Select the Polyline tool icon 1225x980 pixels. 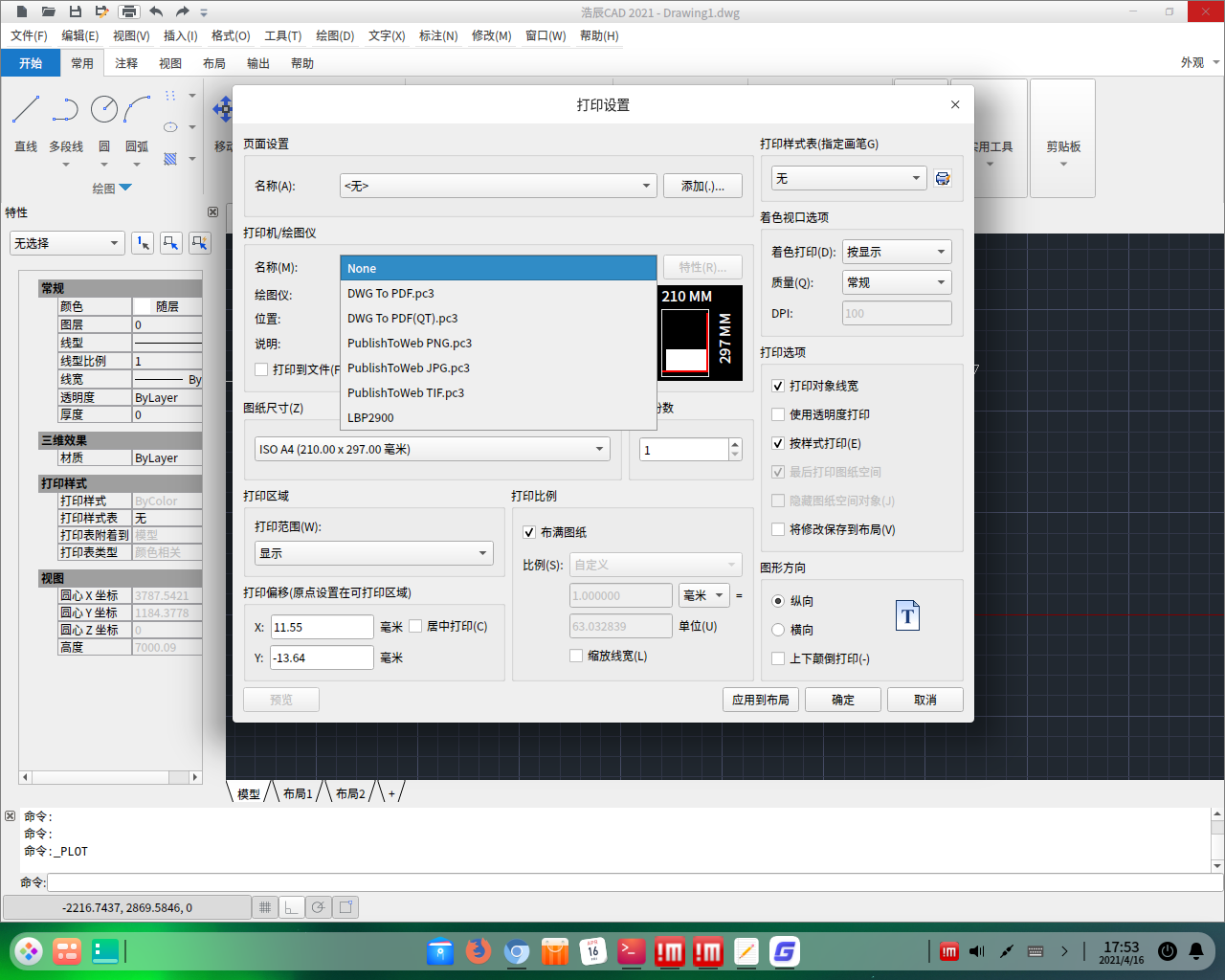65,110
